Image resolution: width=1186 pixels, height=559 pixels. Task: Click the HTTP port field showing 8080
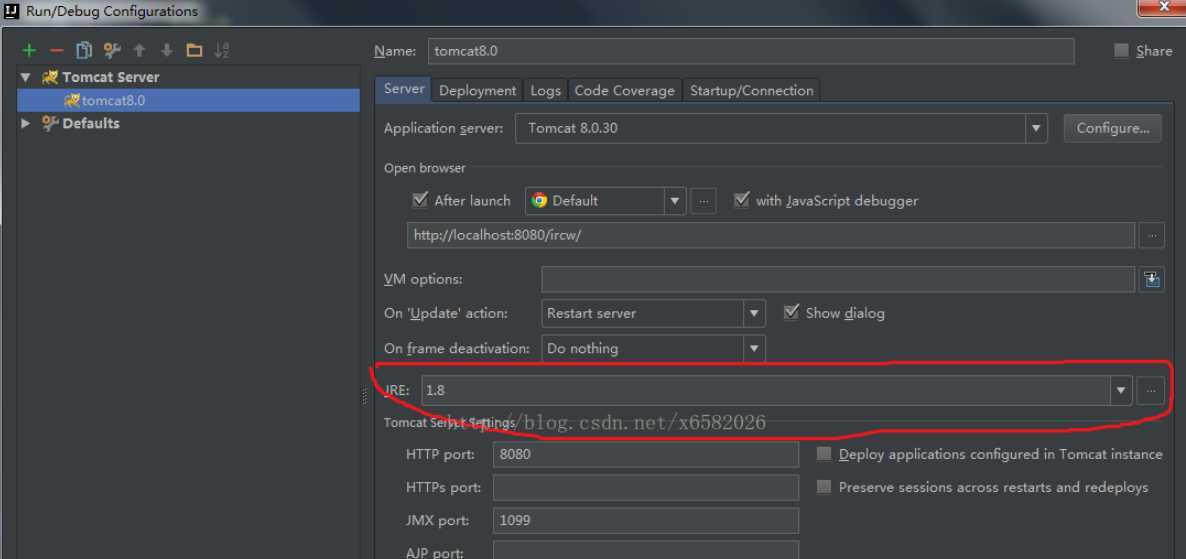coord(646,455)
